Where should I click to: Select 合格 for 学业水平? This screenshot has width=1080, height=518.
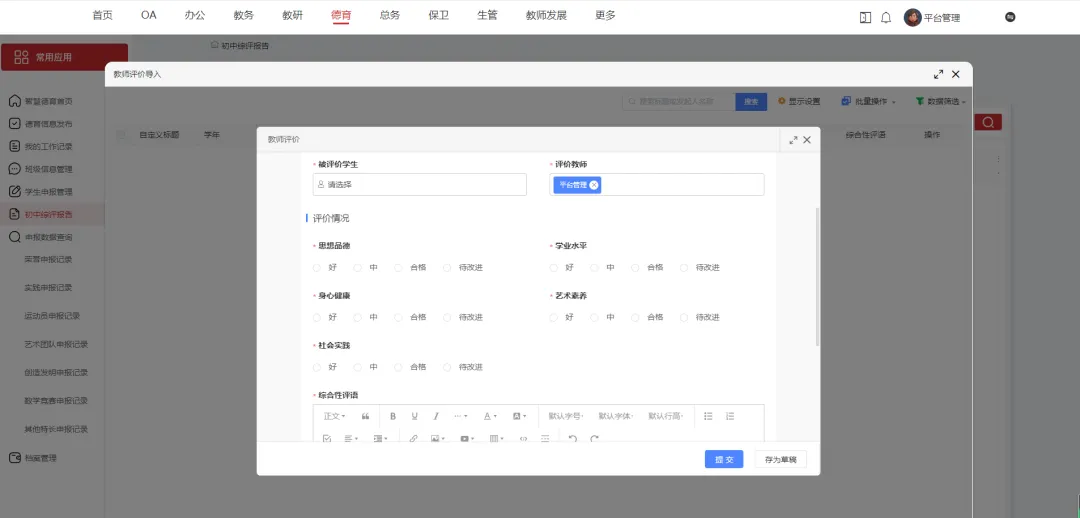[636, 268]
